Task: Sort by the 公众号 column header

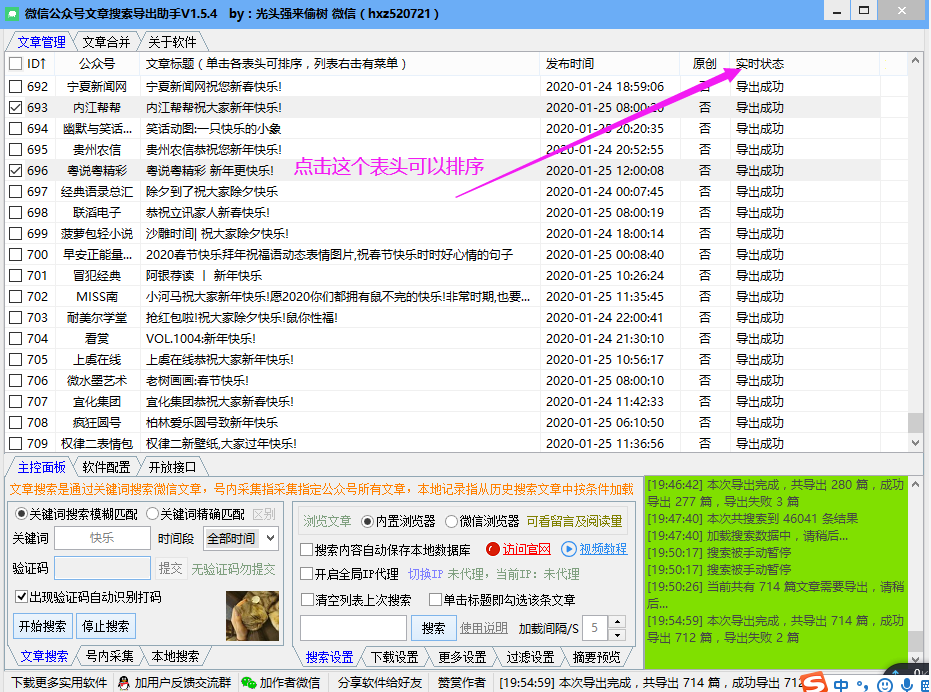Action: tap(97, 64)
